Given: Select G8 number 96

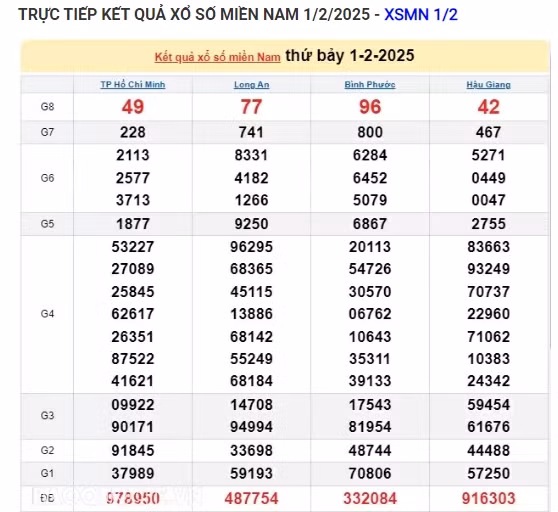Looking at the screenshot, I should pos(370,107).
